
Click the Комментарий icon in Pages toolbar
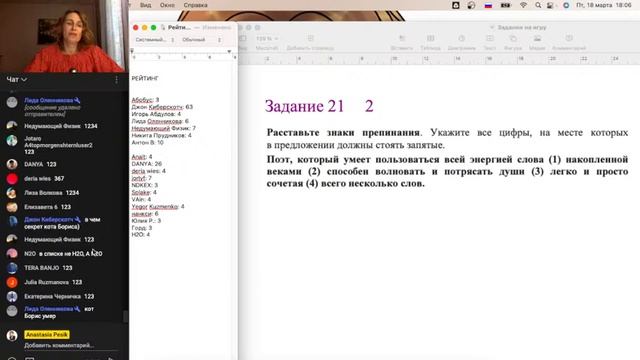pyautogui.click(x=569, y=38)
